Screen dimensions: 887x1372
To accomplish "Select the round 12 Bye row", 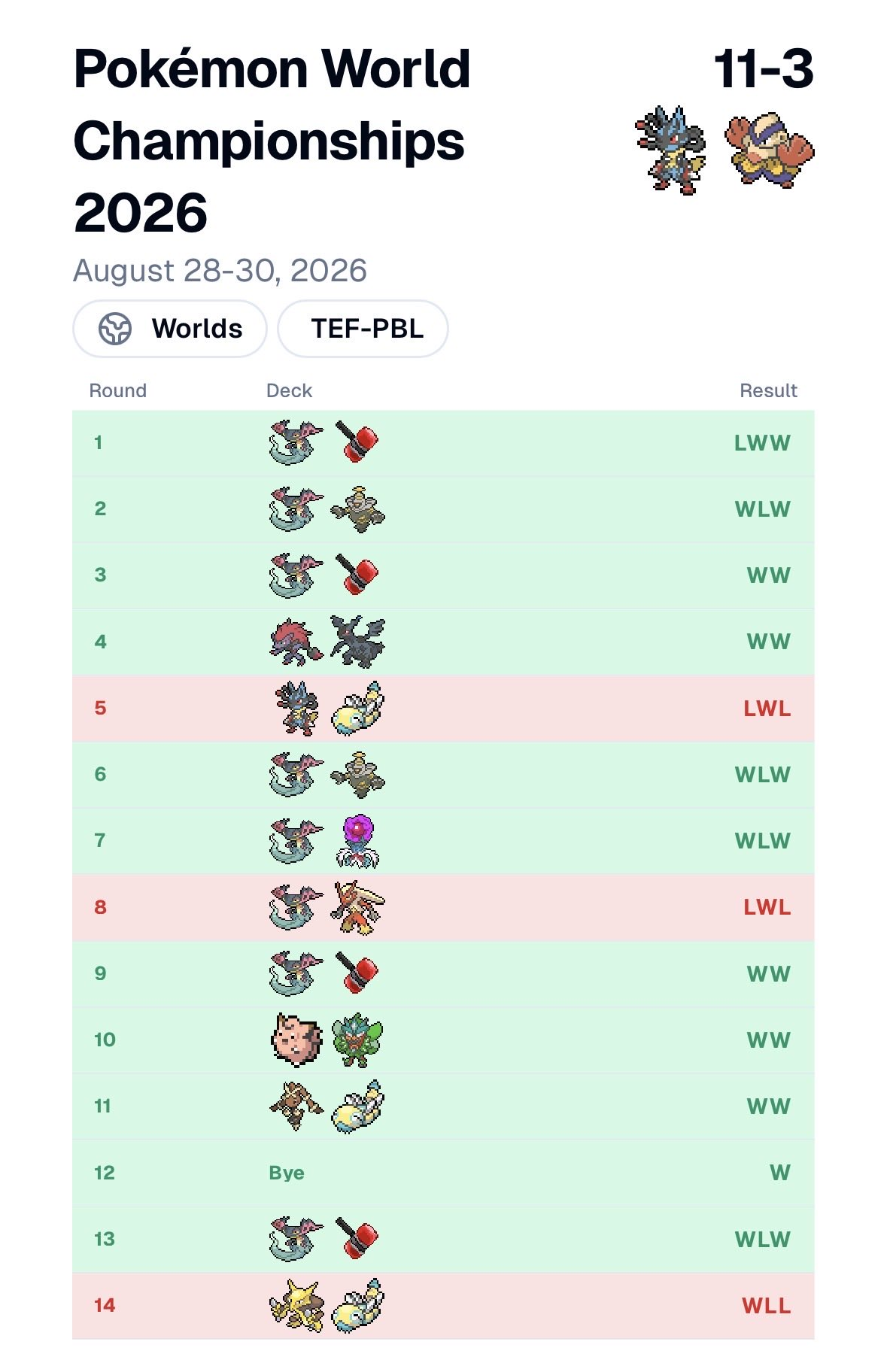I will [x=443, y=1173].
